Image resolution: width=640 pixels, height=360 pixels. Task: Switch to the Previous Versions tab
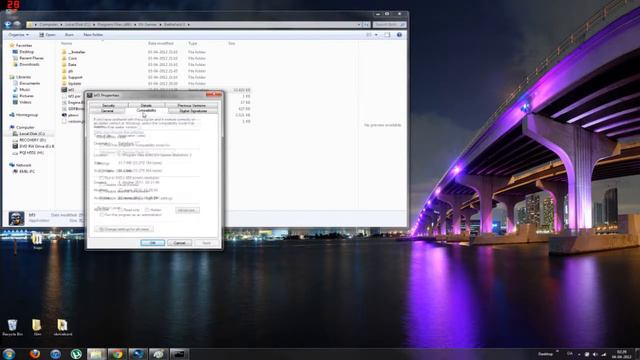coord(191,106)
